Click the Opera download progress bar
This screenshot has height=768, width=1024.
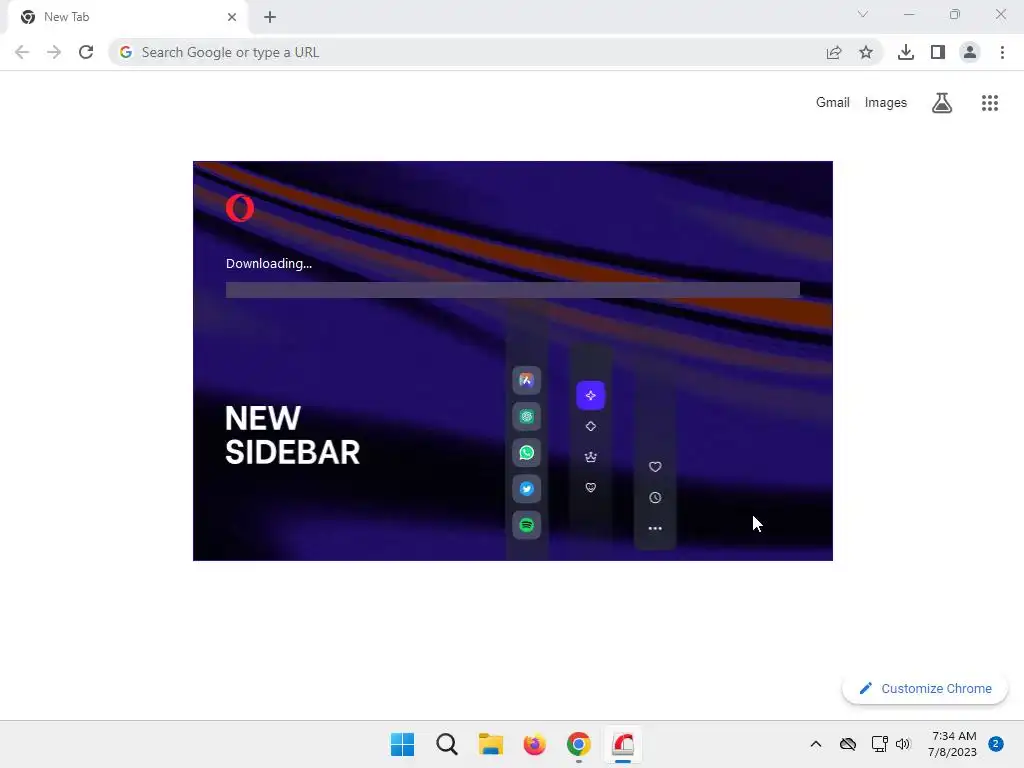(x=513, y=290)
